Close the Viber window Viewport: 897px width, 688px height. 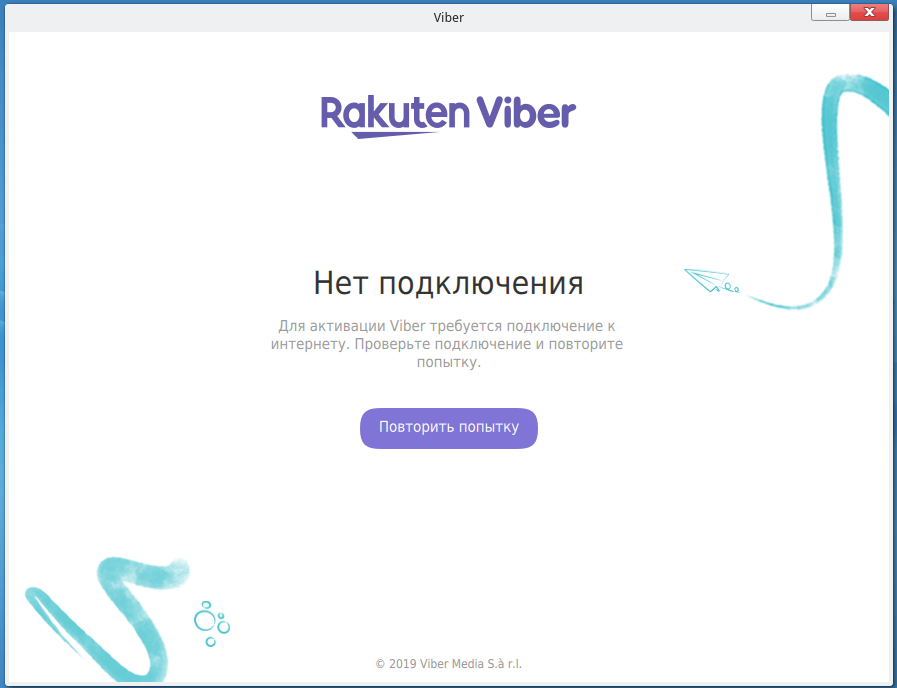pos(869,13)
